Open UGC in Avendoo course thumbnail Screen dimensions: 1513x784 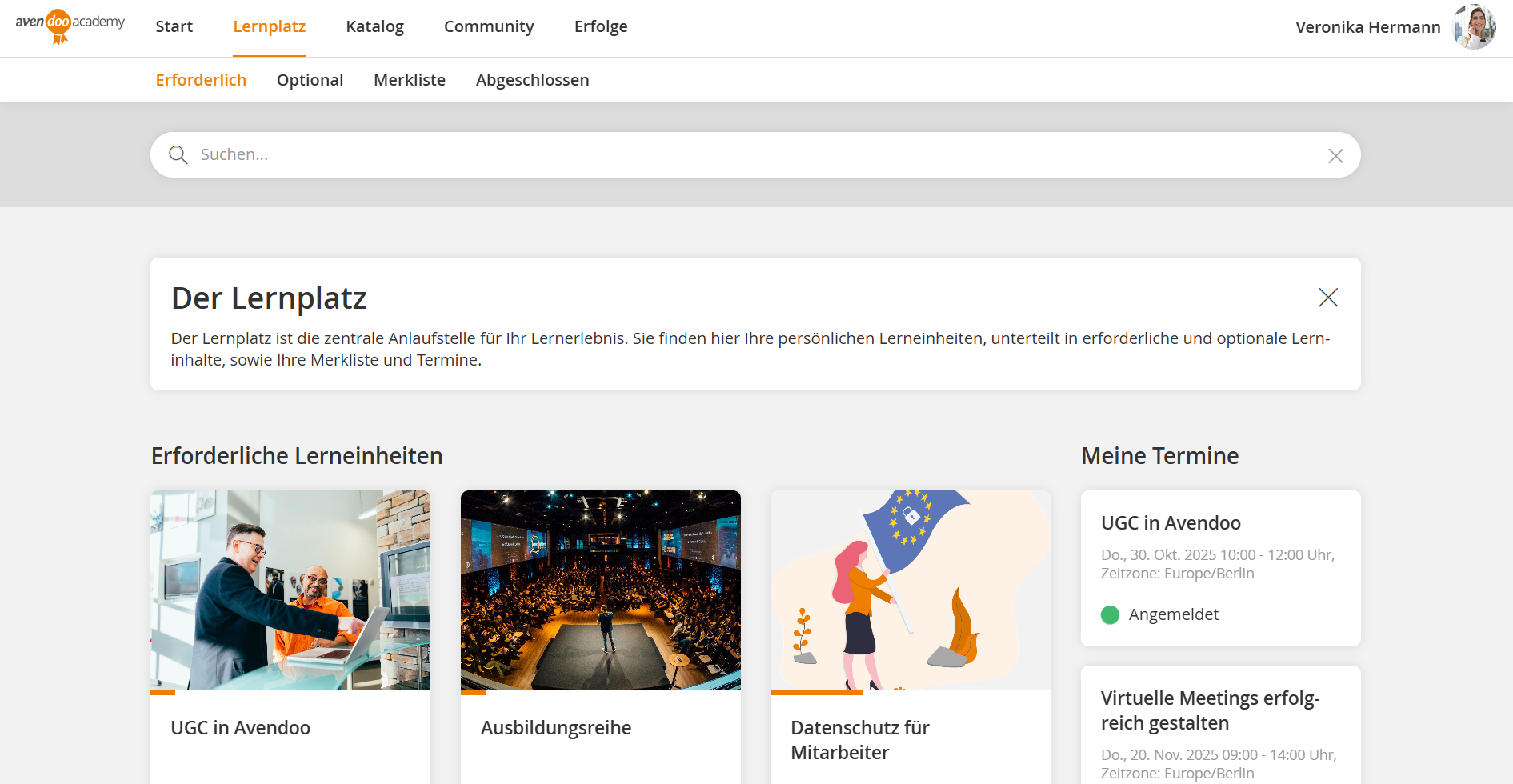pos(290,590)
